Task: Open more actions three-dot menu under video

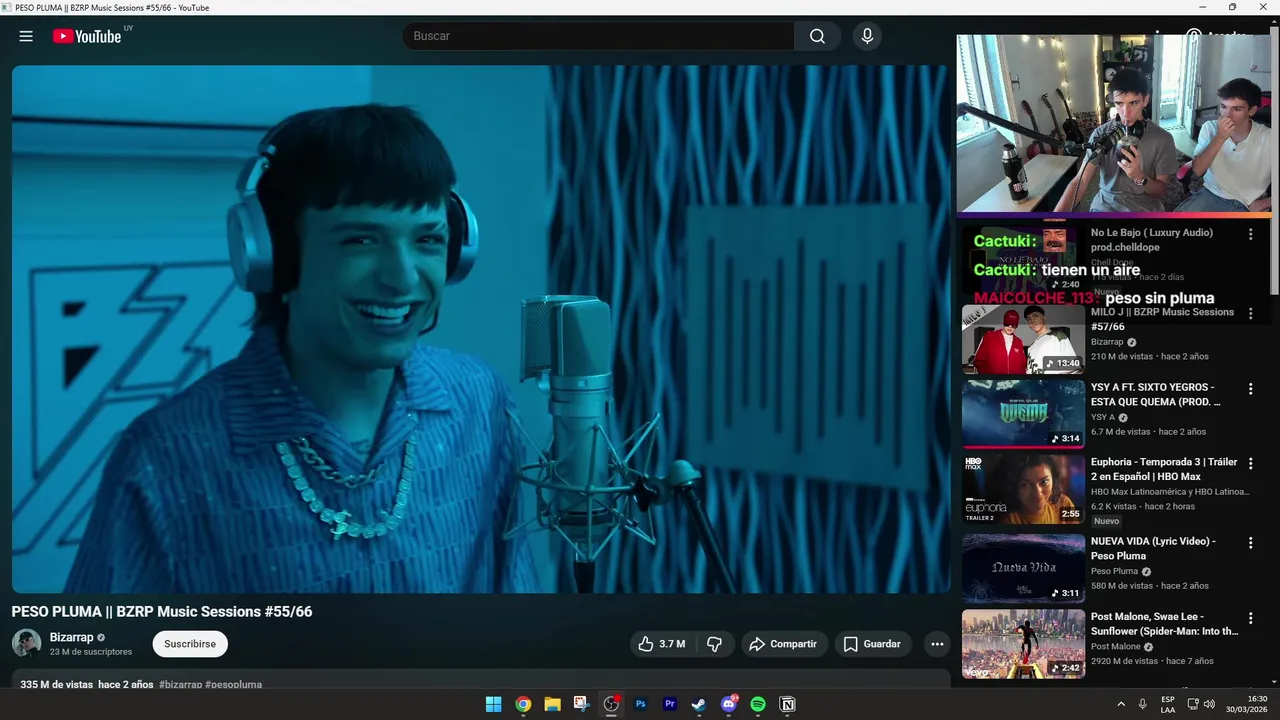Action: click(937, 644)
